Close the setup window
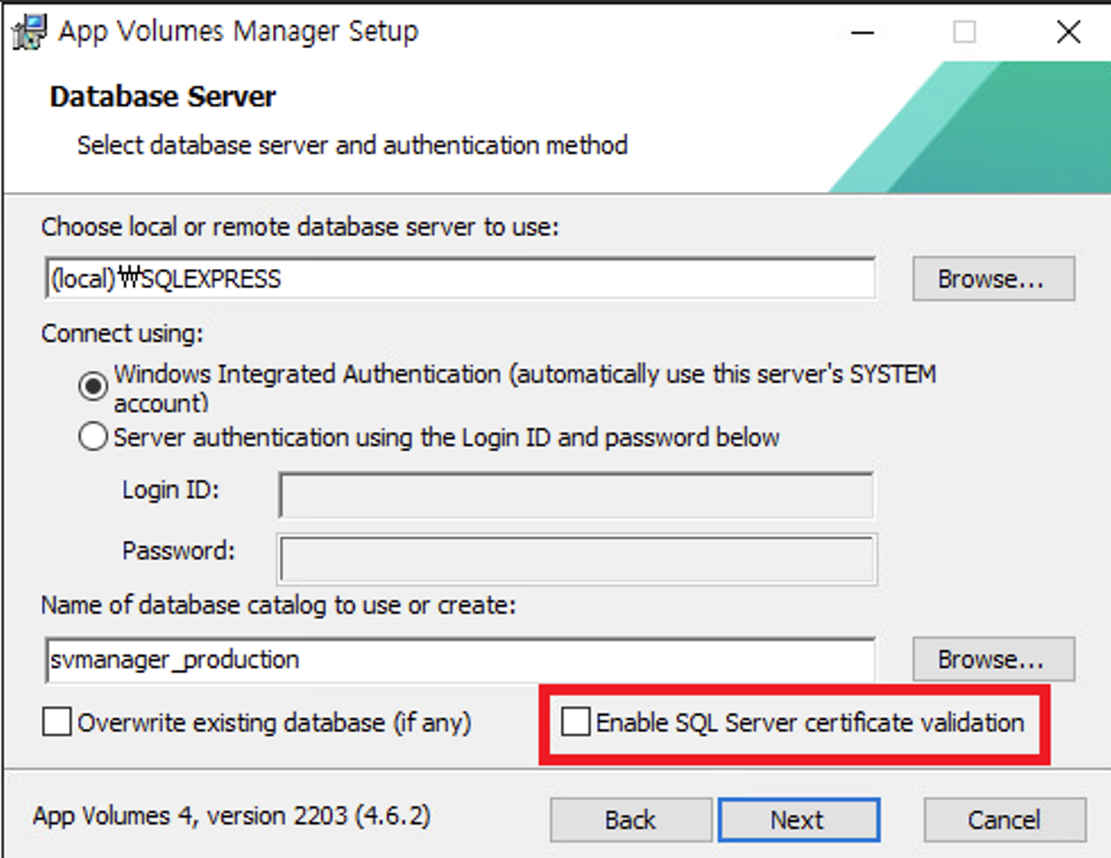The image size is (1111, 858). pyautogui.click(x=1068, y=32)
